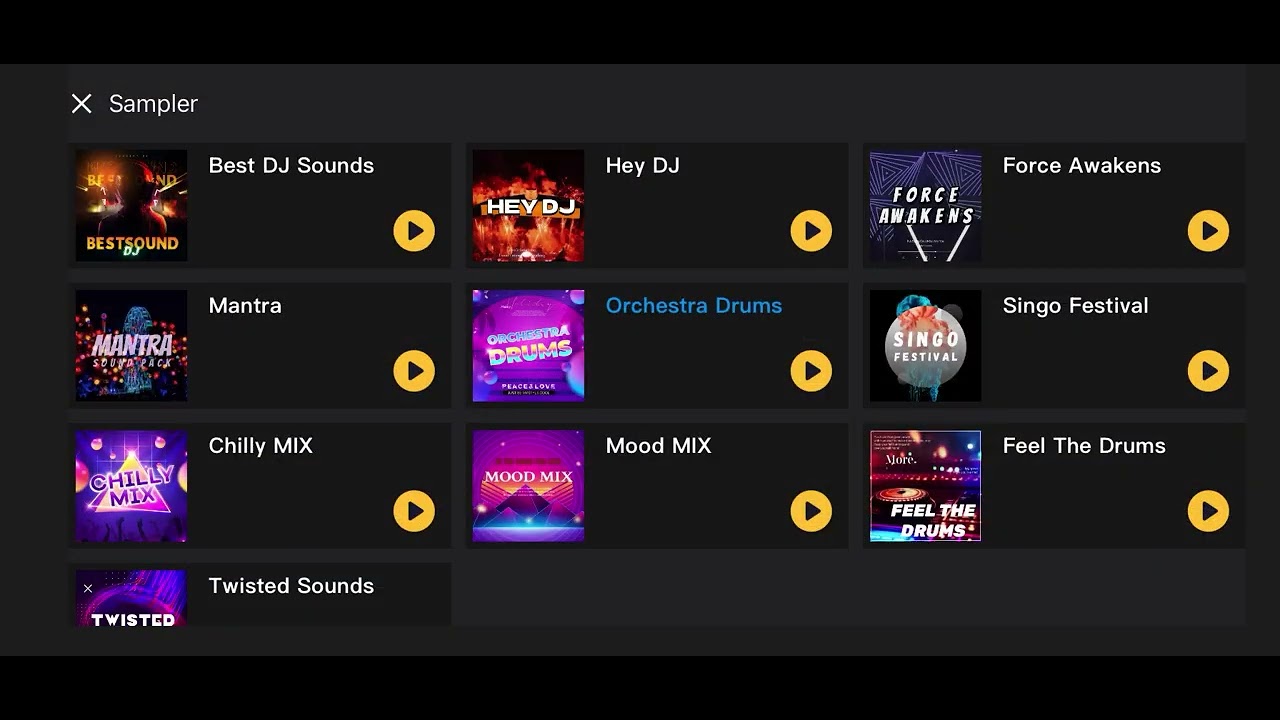1280x720 pixels.
Task: Select the Orchestra Drums title text
Action: (694, 306)
